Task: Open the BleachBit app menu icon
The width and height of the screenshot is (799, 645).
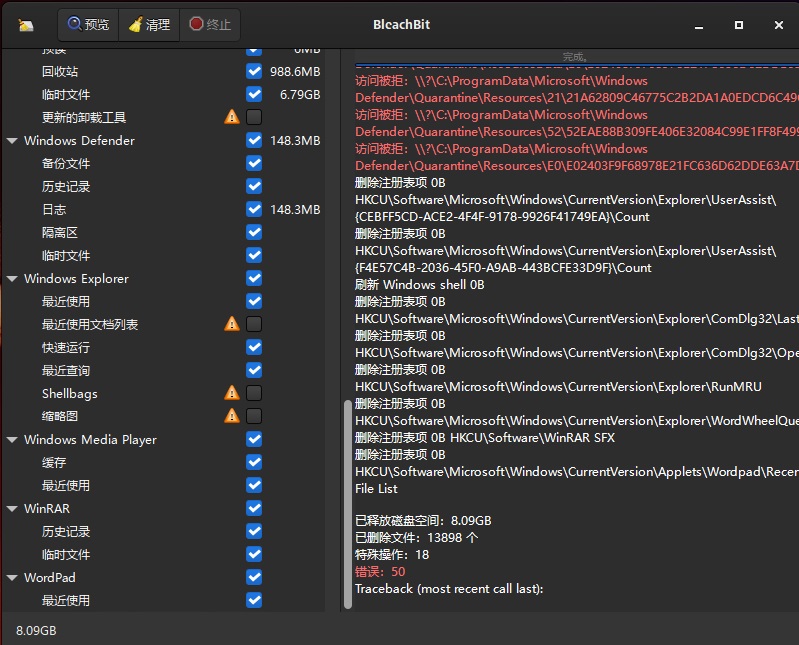Action: 25,25
